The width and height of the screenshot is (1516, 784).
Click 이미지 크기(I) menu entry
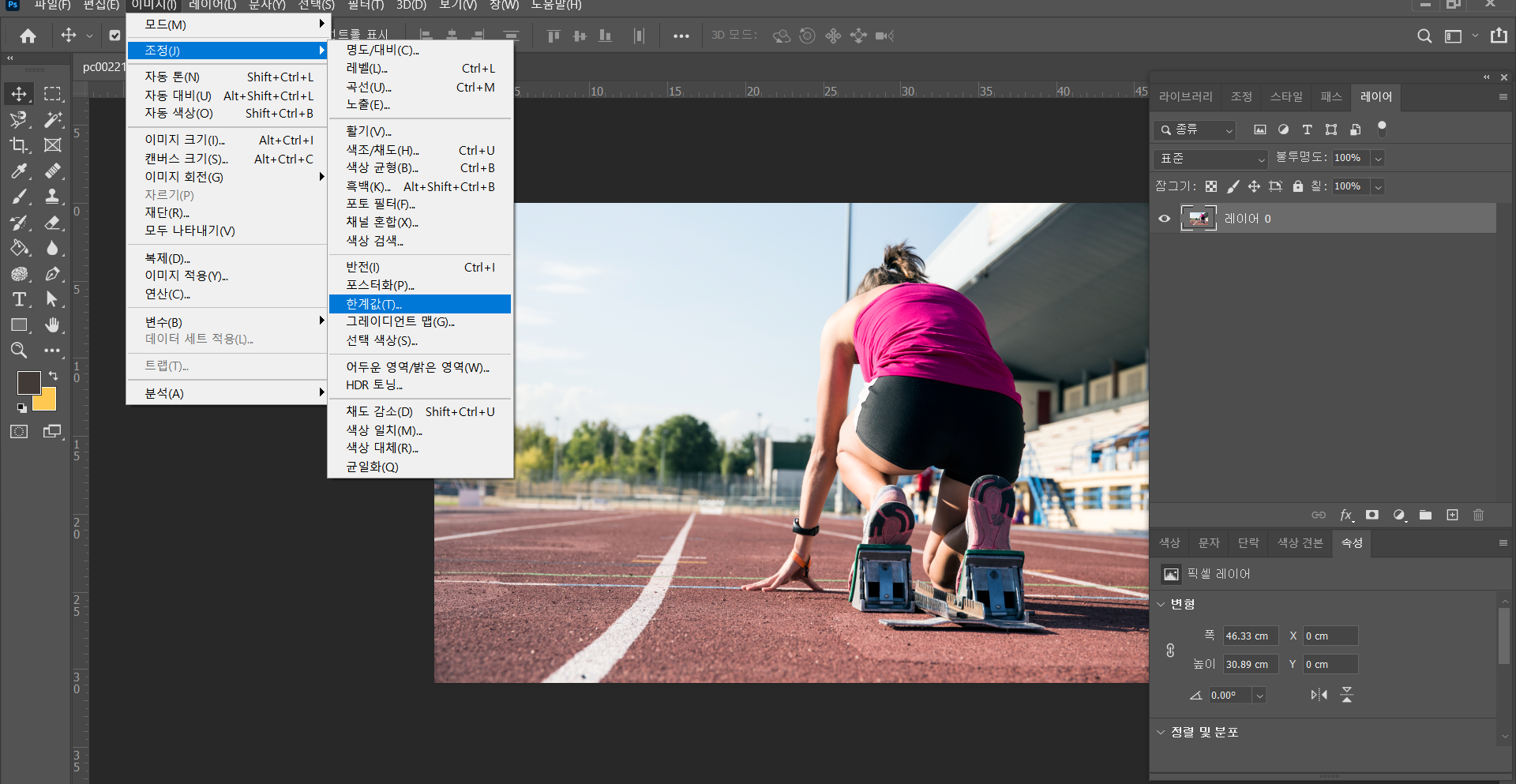(185, 140)
